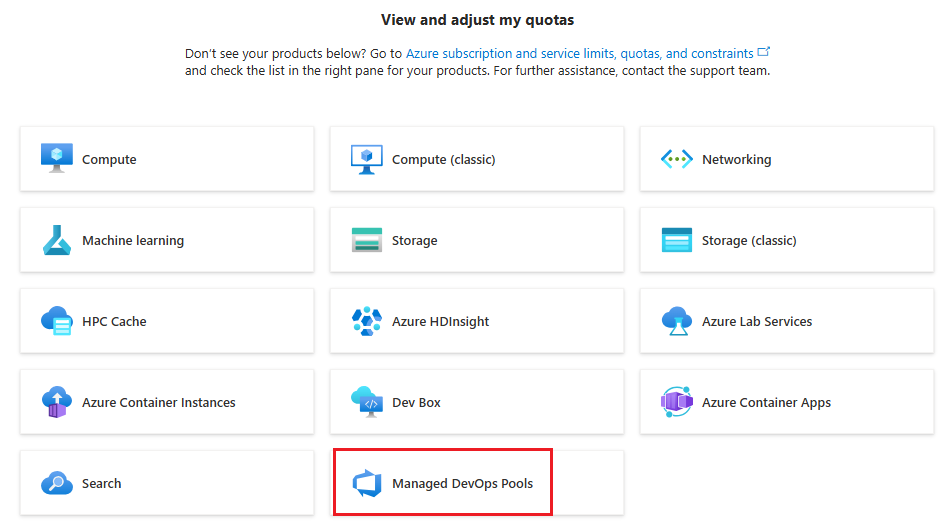Select the Networking quota tile
948x532 pixels.
coord(786,159)
